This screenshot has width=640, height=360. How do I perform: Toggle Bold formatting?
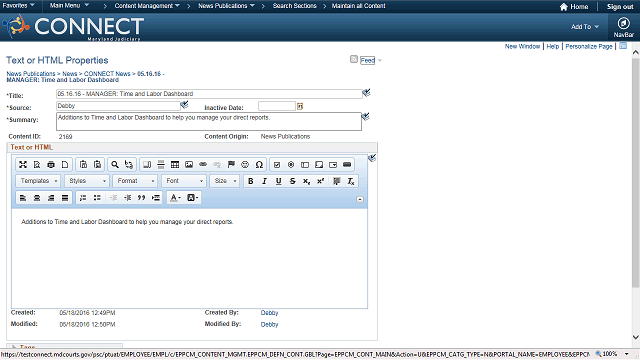point(251,181)
